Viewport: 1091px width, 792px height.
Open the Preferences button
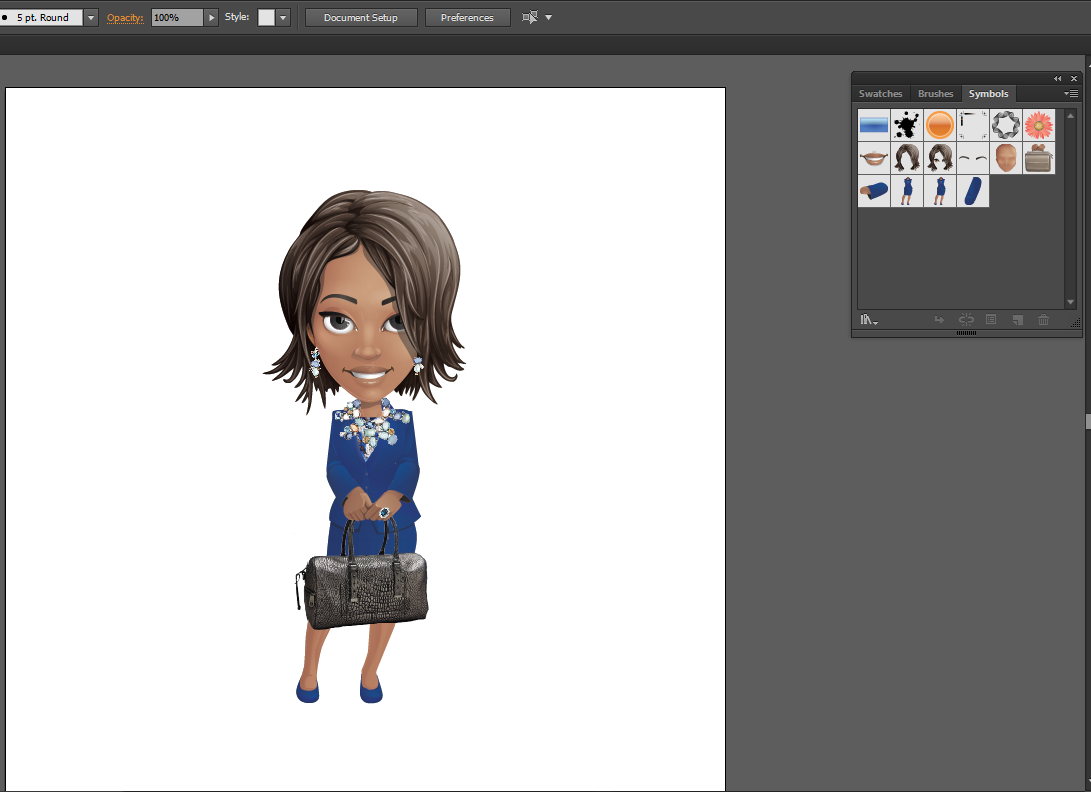[x=467, y=18]
